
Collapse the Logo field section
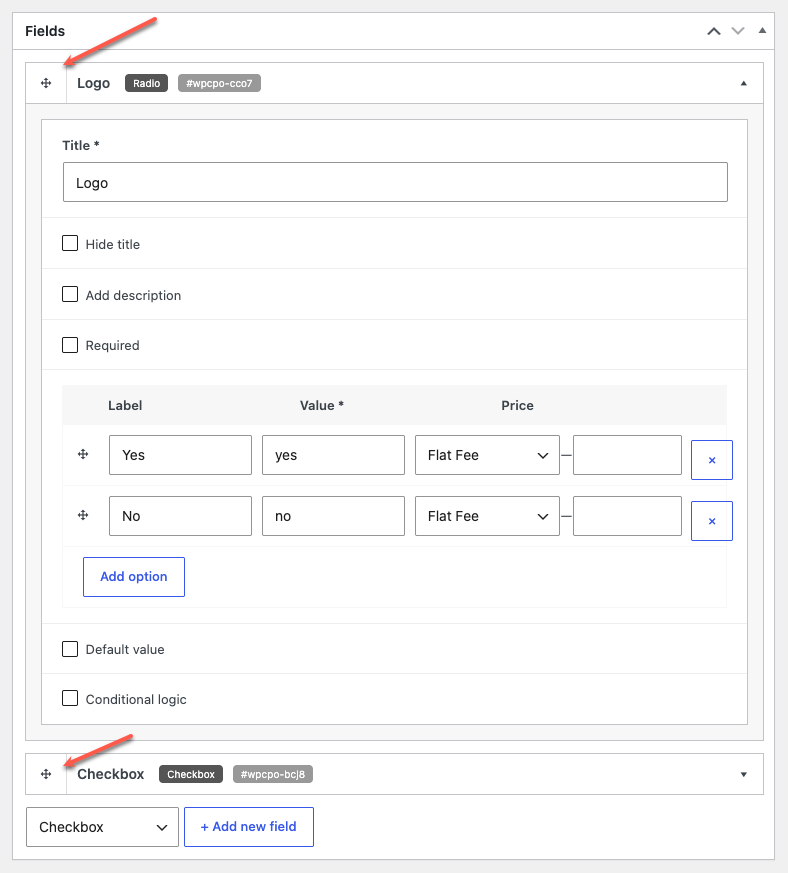[x=743, y=84]
